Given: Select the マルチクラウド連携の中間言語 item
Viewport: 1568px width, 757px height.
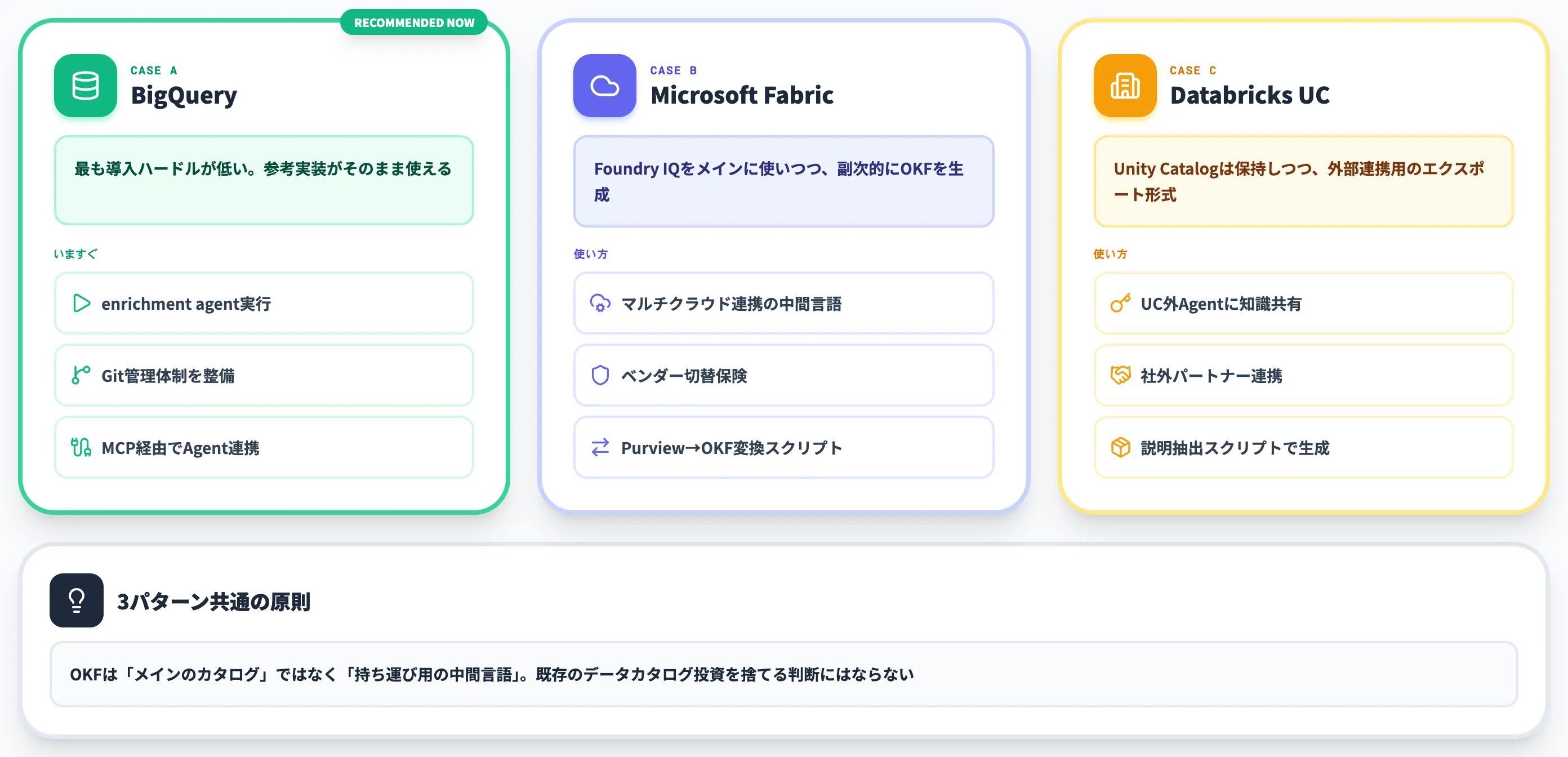Looking at the screenshot, I should click(783, 303).
